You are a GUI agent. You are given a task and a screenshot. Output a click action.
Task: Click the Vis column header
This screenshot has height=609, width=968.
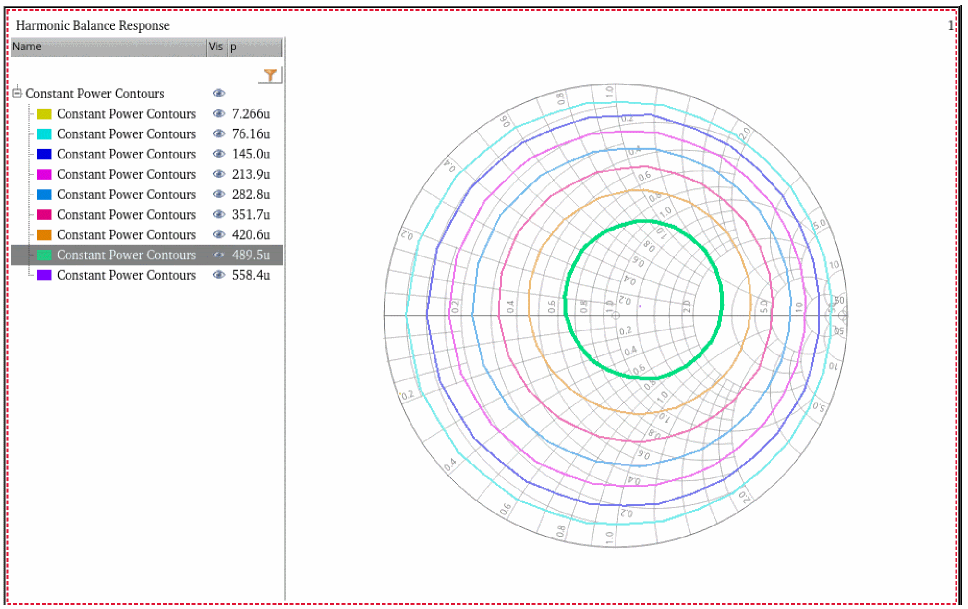[215, 47]
